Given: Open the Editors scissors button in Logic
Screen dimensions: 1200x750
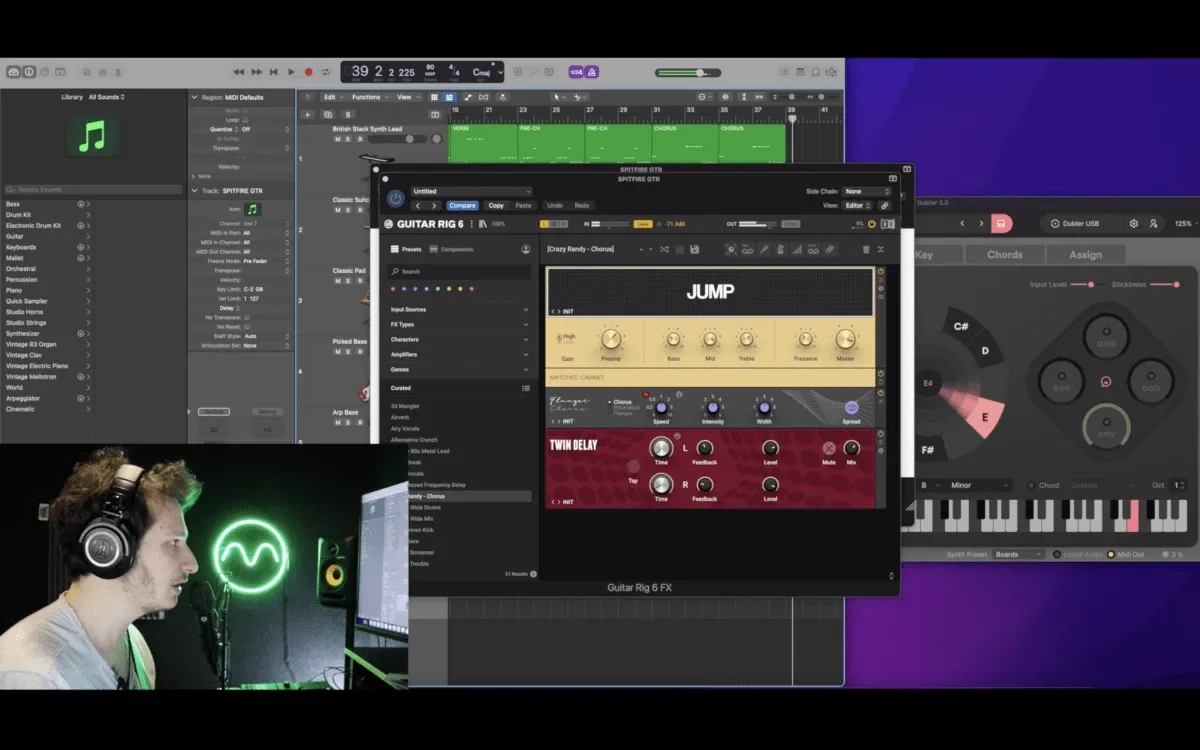Looking at the screenshot, I should click(x=117, y=72).
